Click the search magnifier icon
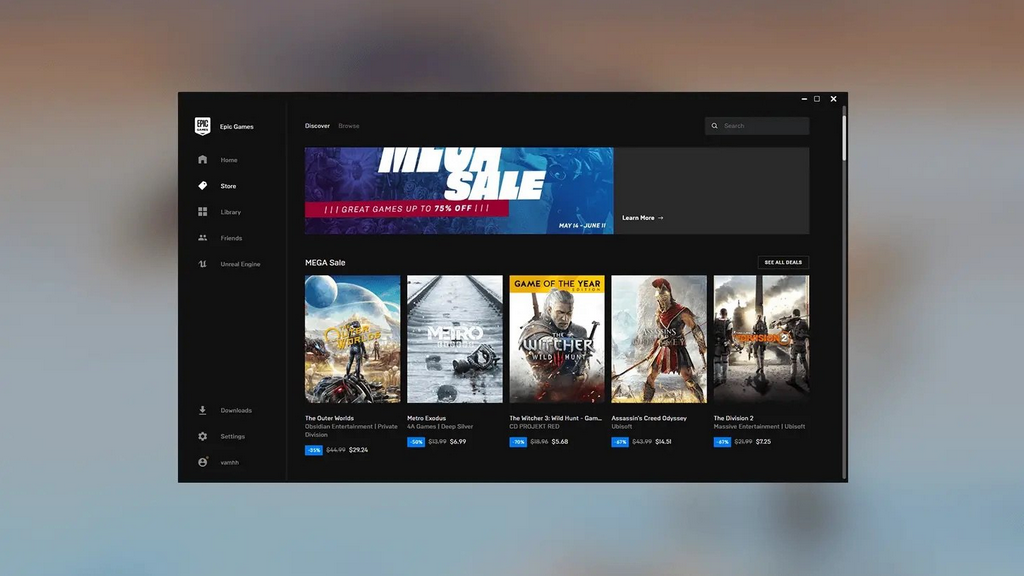 (714, 126)
